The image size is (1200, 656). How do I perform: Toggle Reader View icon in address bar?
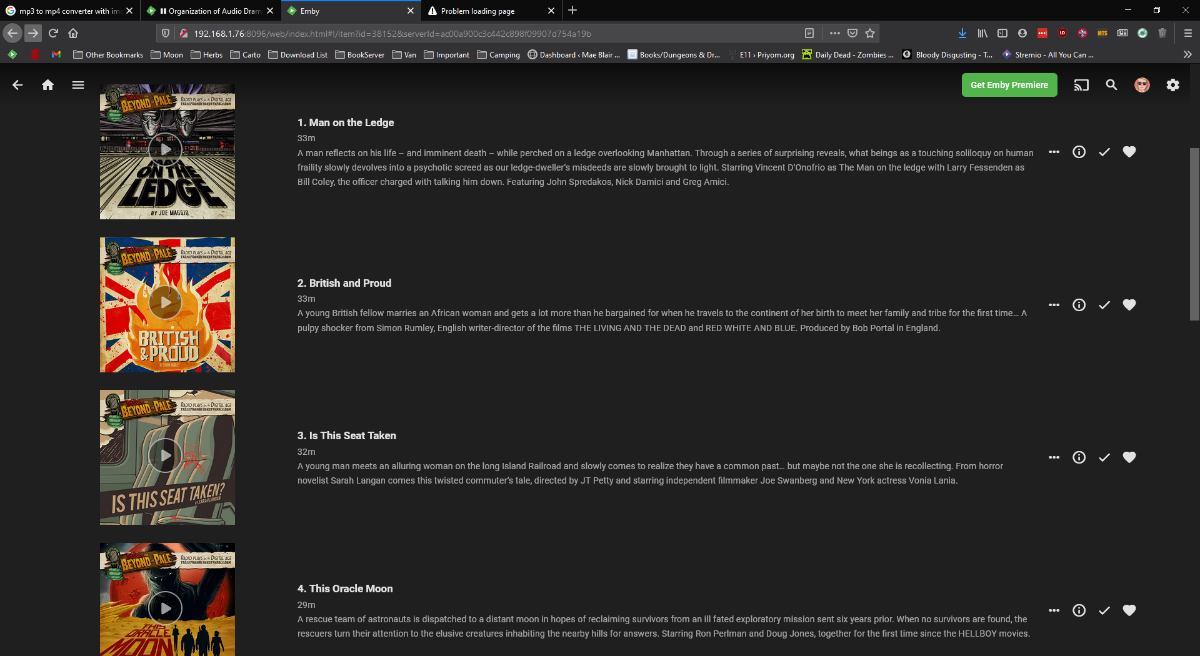pyautogui.click(x=809, y=32)
